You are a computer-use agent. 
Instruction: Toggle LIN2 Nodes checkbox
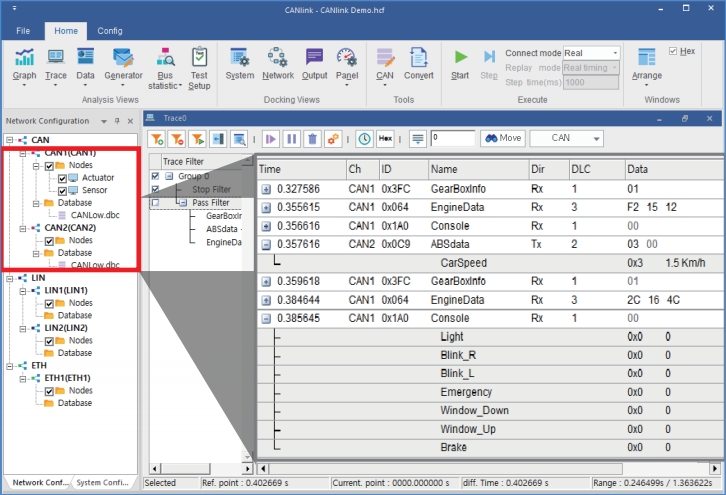click(50, 341)
